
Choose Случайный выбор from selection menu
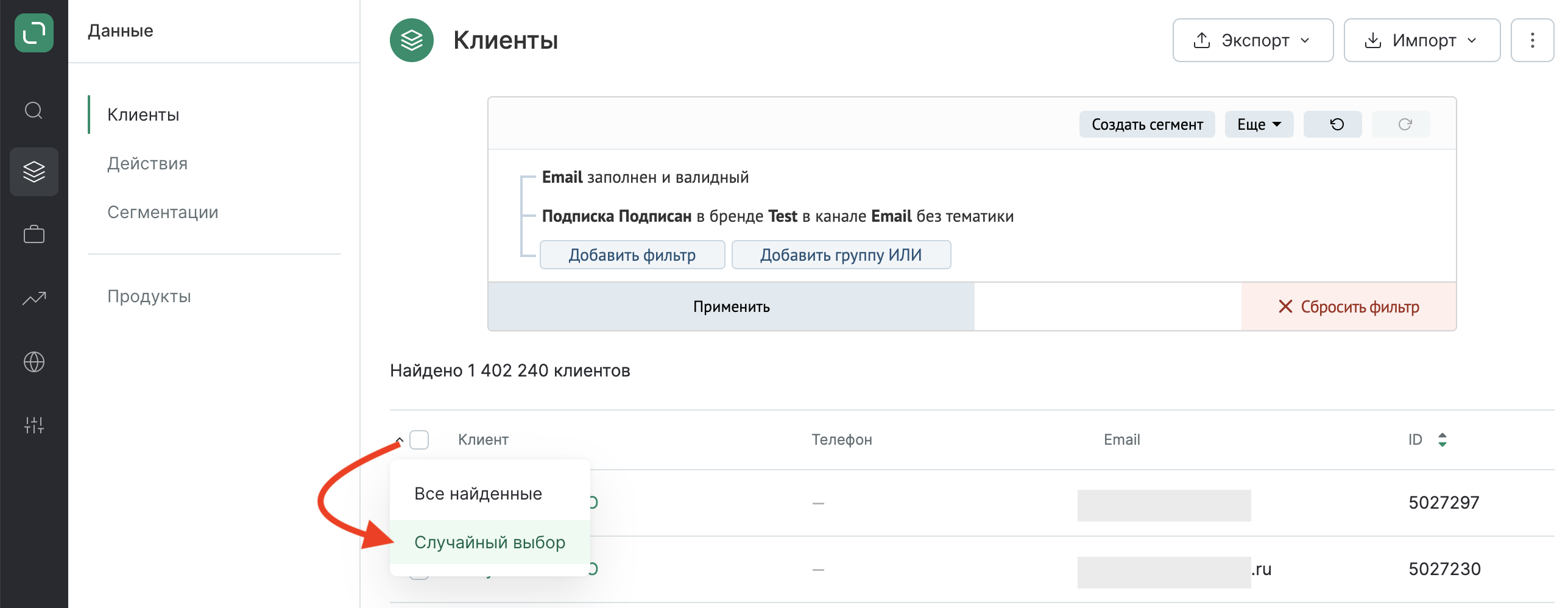(x=490, y=542)
